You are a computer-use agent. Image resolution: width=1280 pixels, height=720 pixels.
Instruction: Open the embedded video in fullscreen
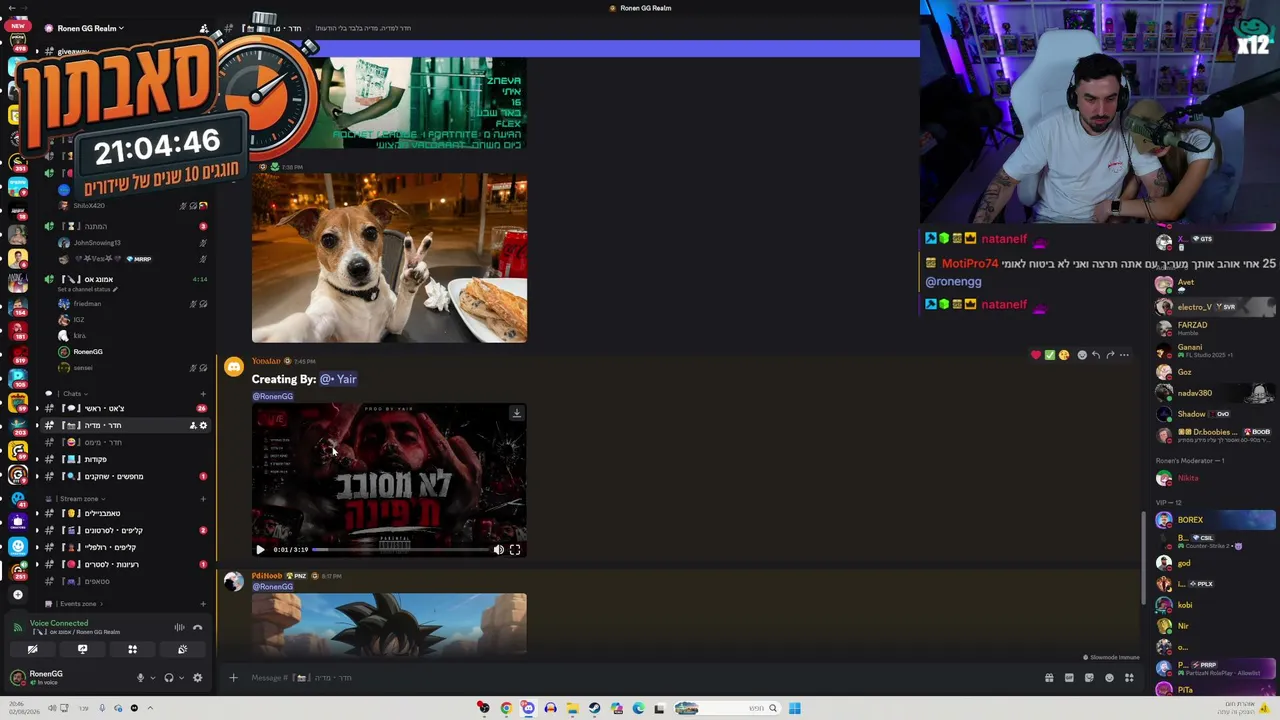[515, 549]
